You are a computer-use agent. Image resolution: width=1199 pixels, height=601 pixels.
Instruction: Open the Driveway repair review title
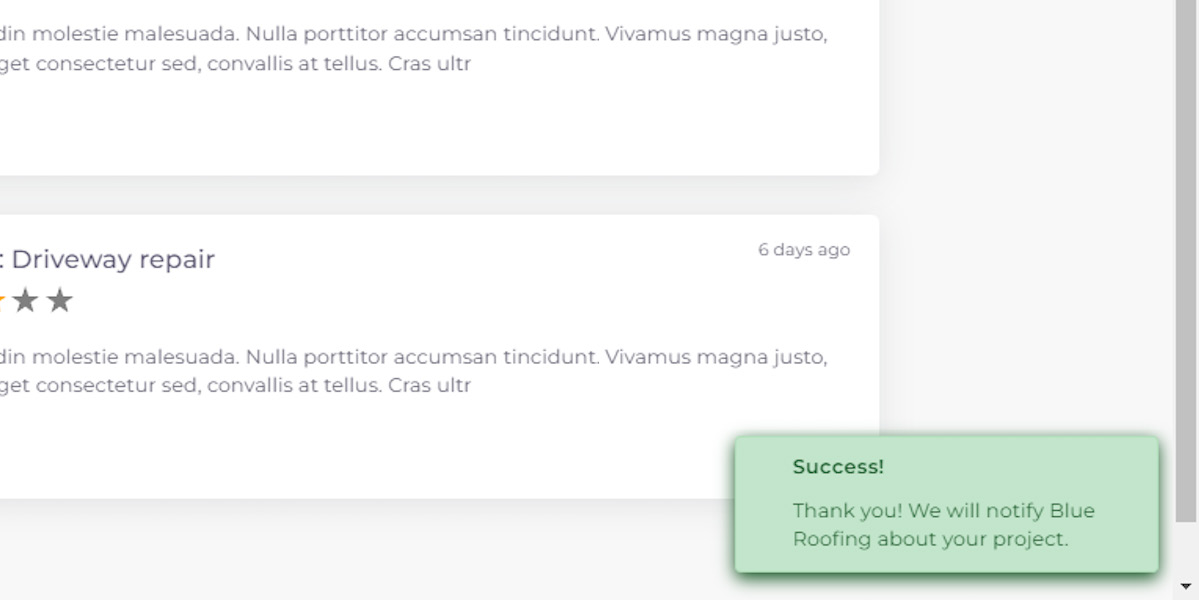point(107,259)
